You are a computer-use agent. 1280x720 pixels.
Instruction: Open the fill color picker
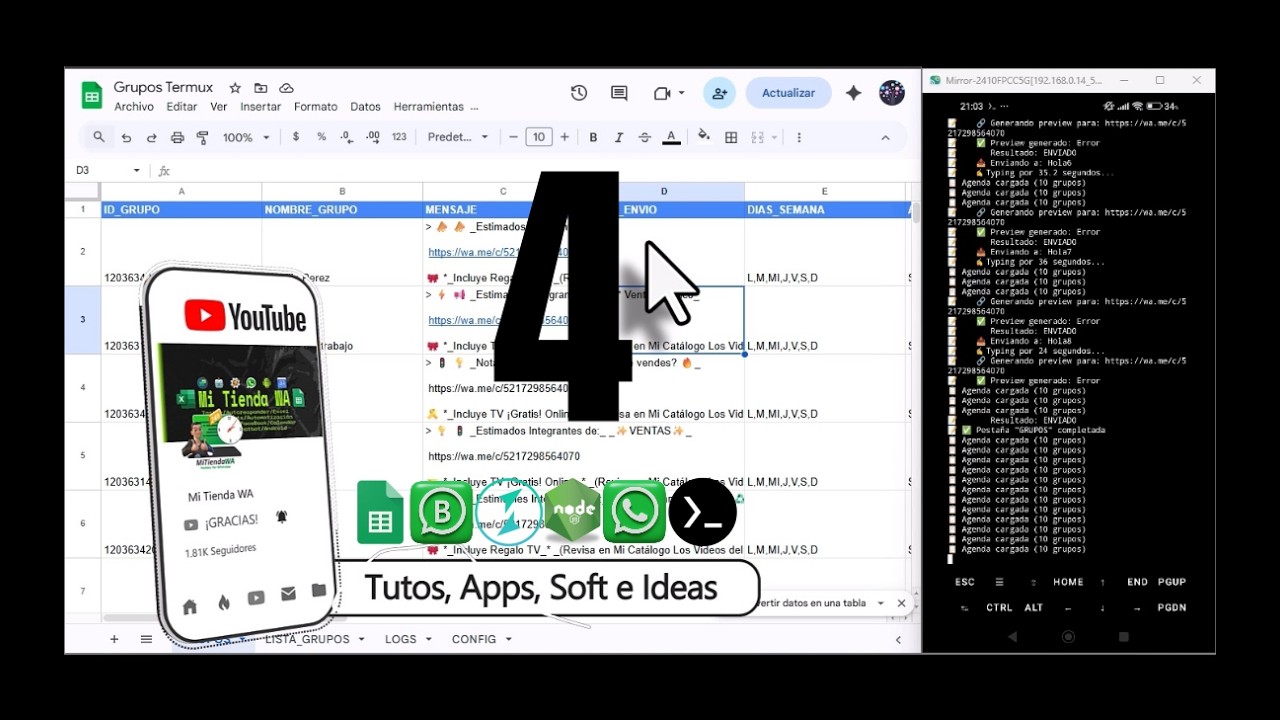[704, 137]
